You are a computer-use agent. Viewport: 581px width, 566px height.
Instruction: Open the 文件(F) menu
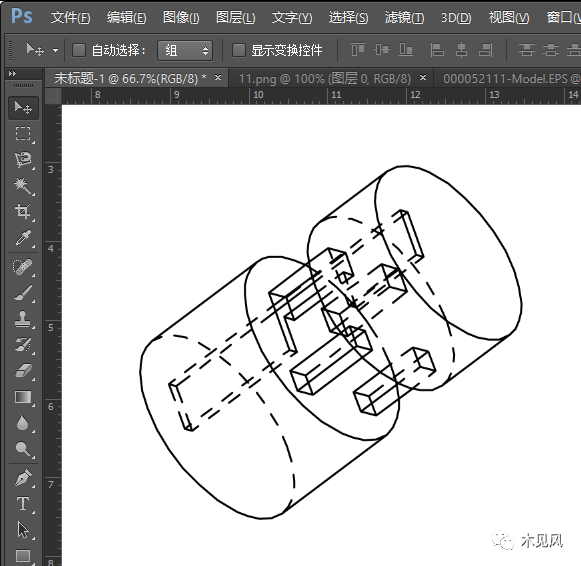pyautogui.click(x=70, y=17)
